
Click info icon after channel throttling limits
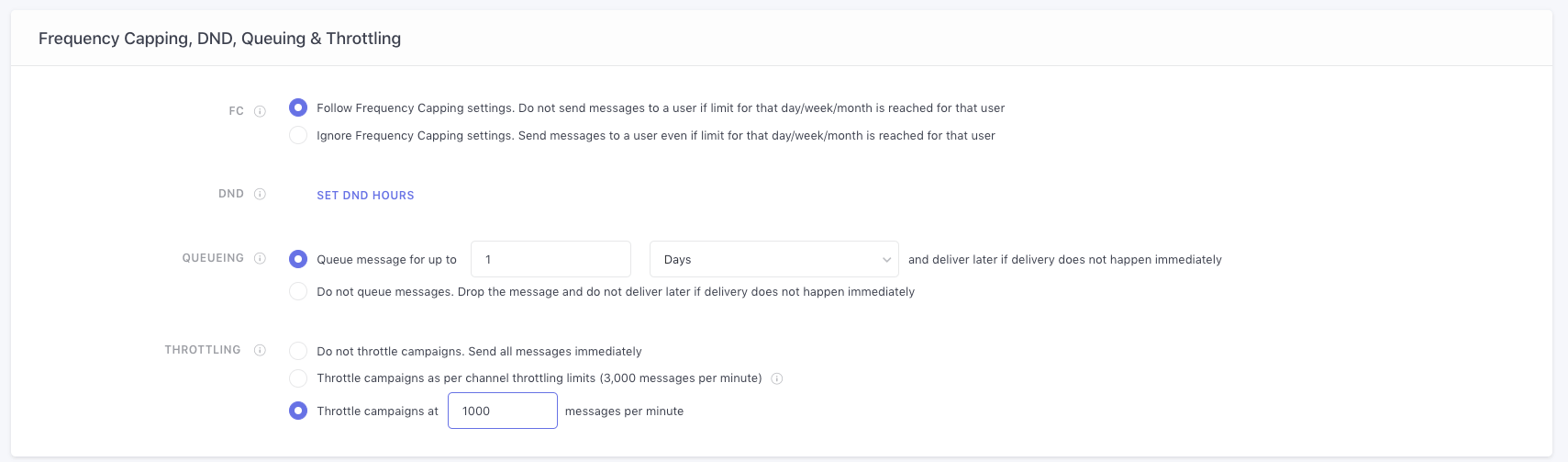pyautogui.click(x=776, y=378)
